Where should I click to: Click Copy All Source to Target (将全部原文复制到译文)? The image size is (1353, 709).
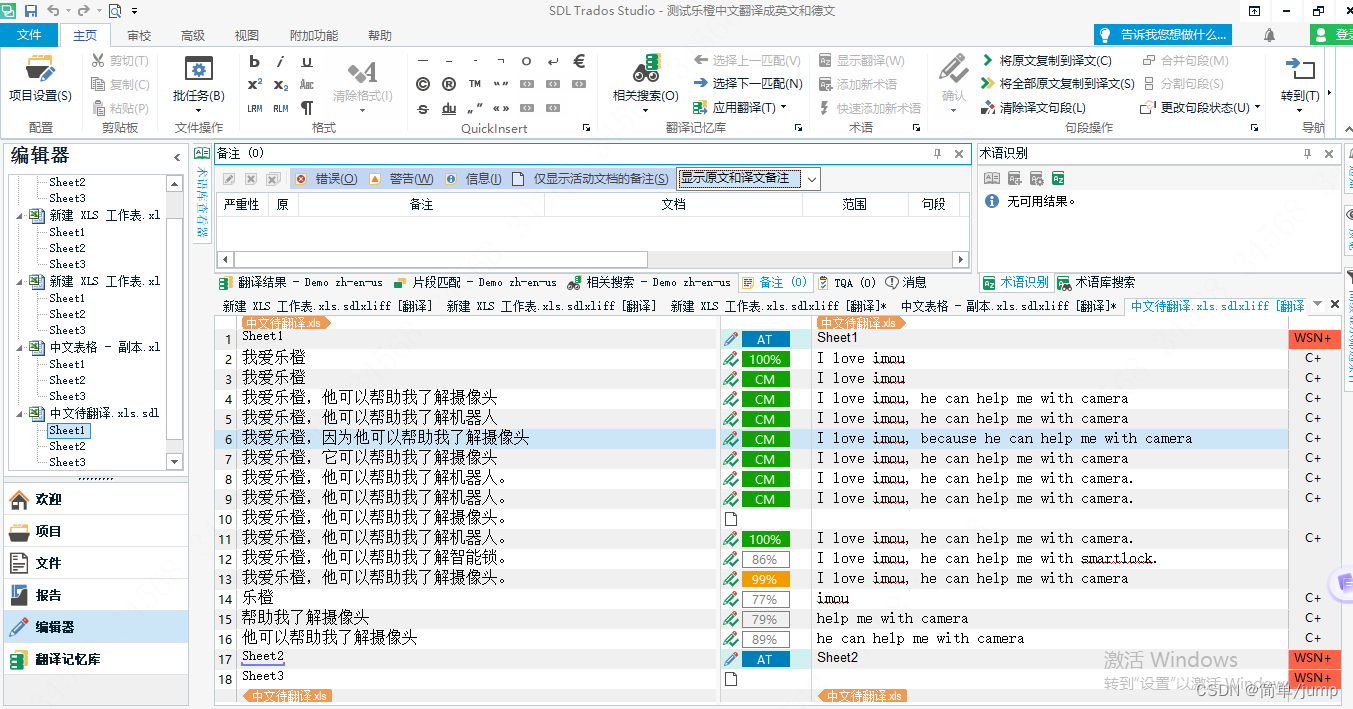point(1057,84)
